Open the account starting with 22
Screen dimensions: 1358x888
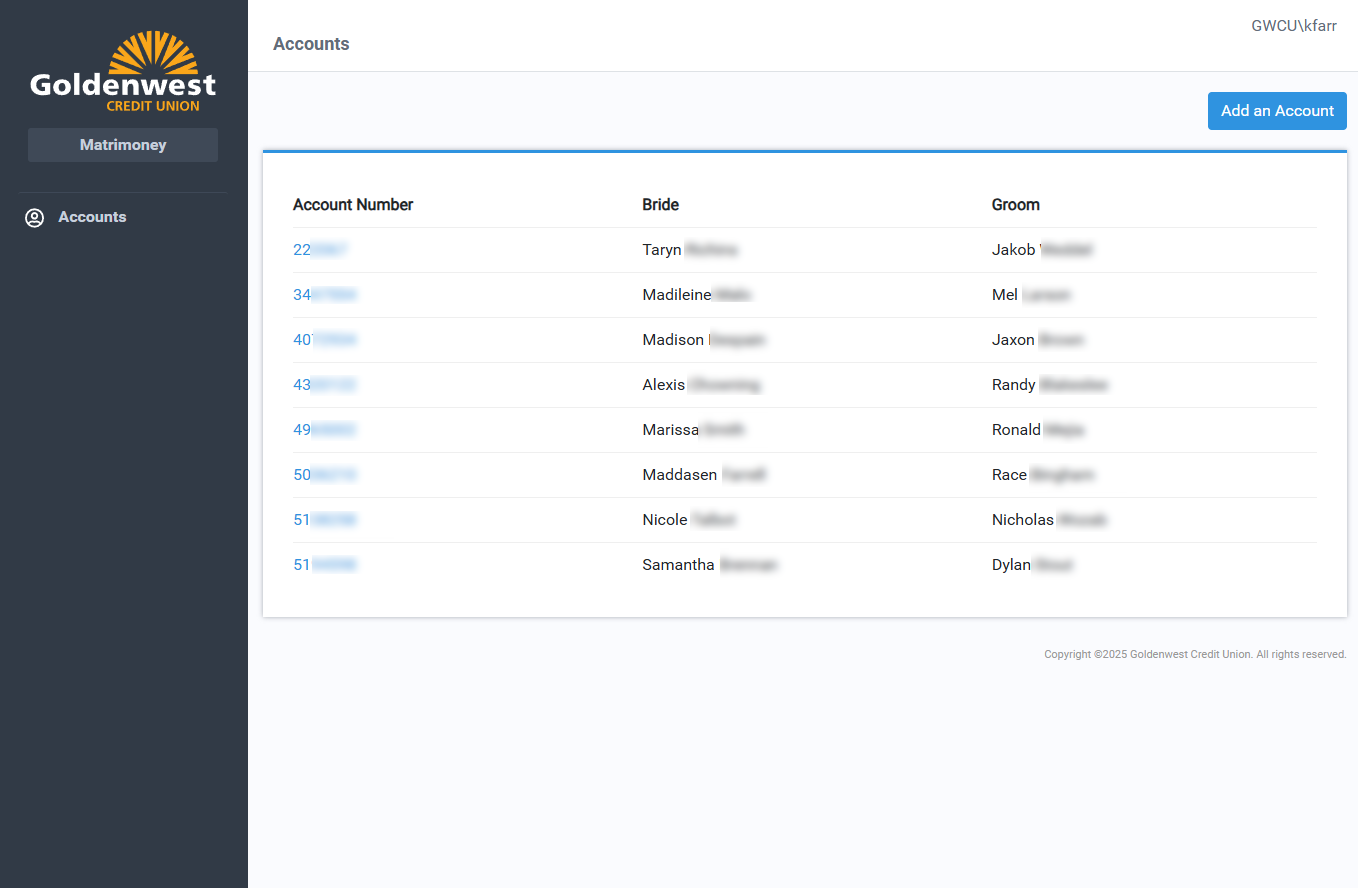click(x=320, y=249)
